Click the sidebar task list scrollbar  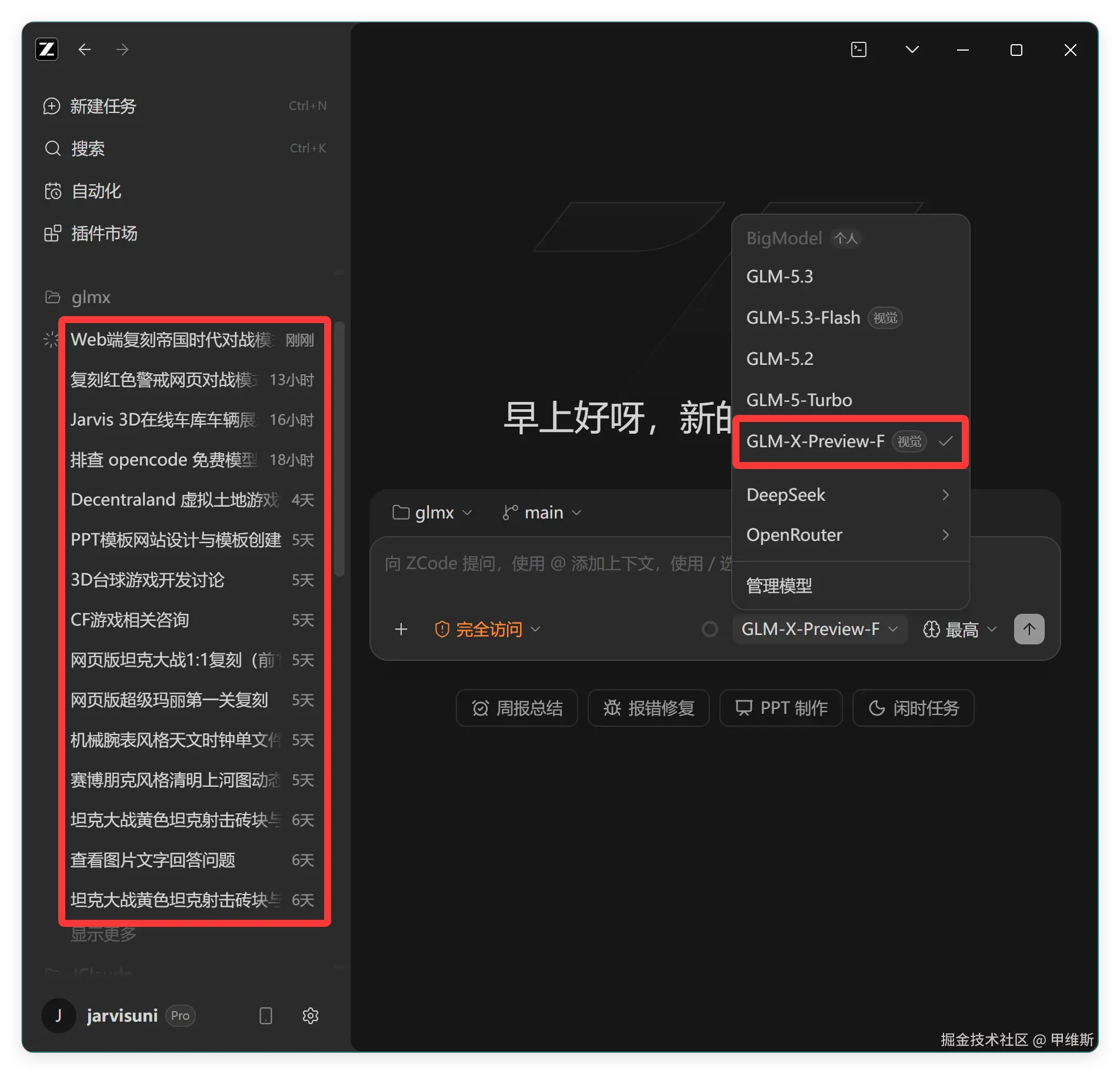point(339,450)
